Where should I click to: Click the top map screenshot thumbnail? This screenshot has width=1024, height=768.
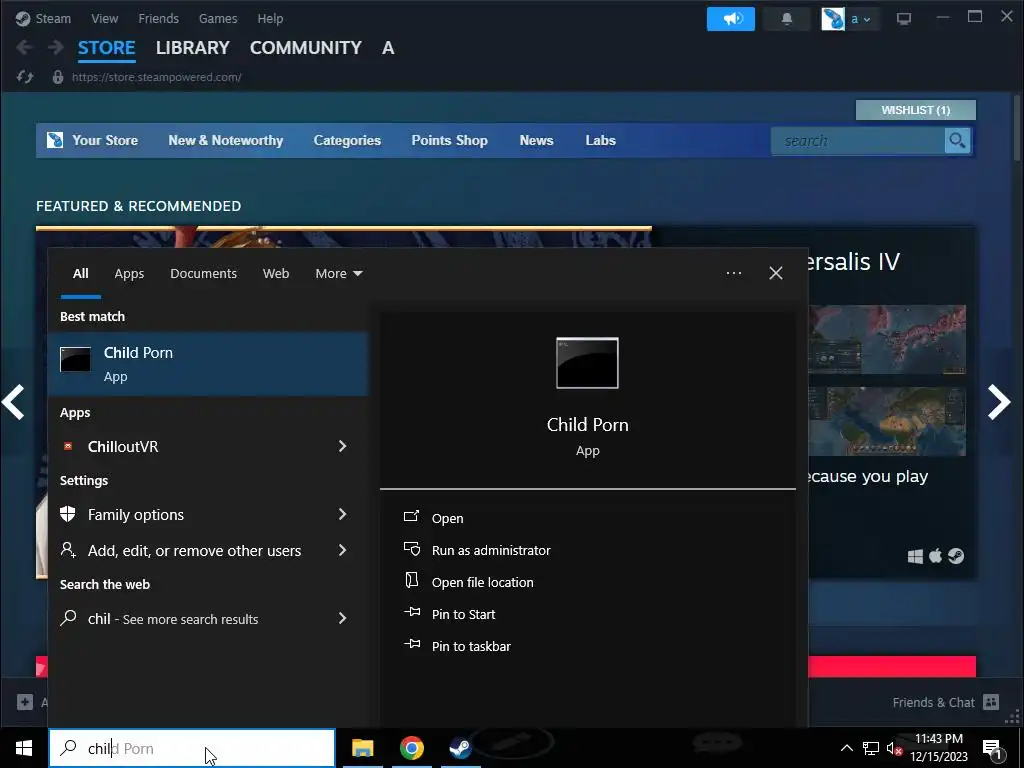(x=887, y=339)
